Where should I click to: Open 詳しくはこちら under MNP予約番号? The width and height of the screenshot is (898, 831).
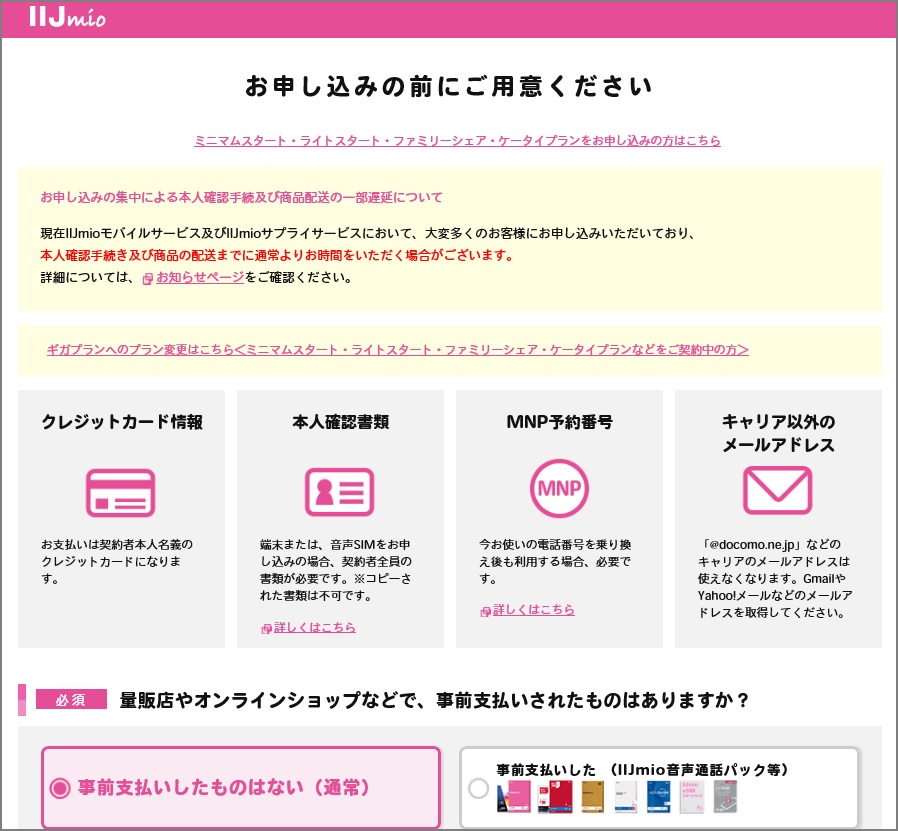coord(534,609)
